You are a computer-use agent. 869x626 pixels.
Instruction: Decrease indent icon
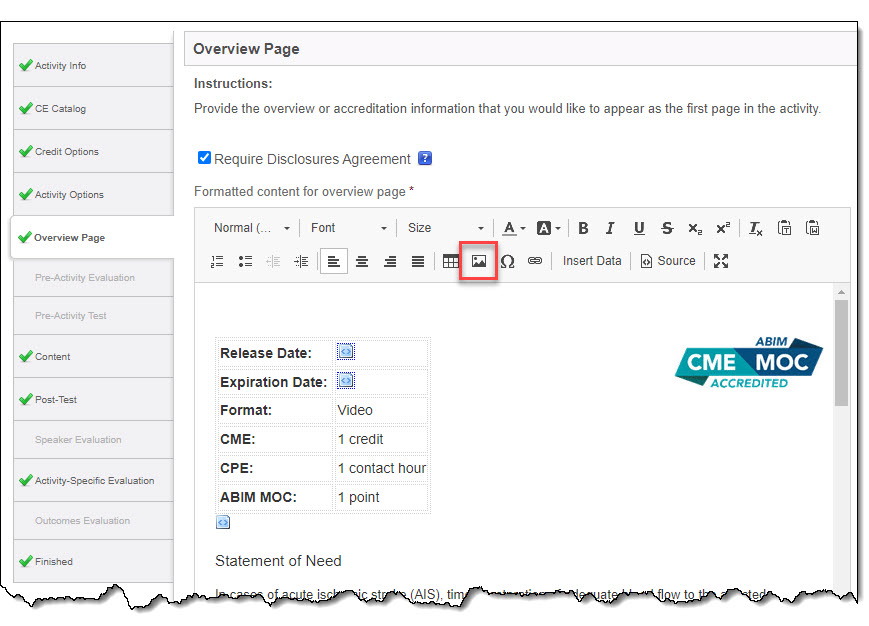273,261
